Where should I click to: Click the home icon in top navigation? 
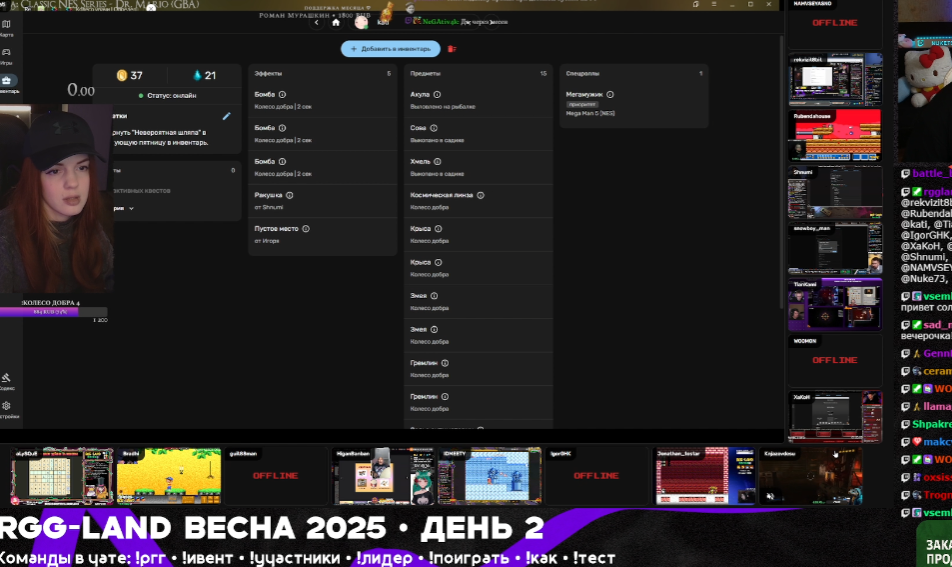336,22
